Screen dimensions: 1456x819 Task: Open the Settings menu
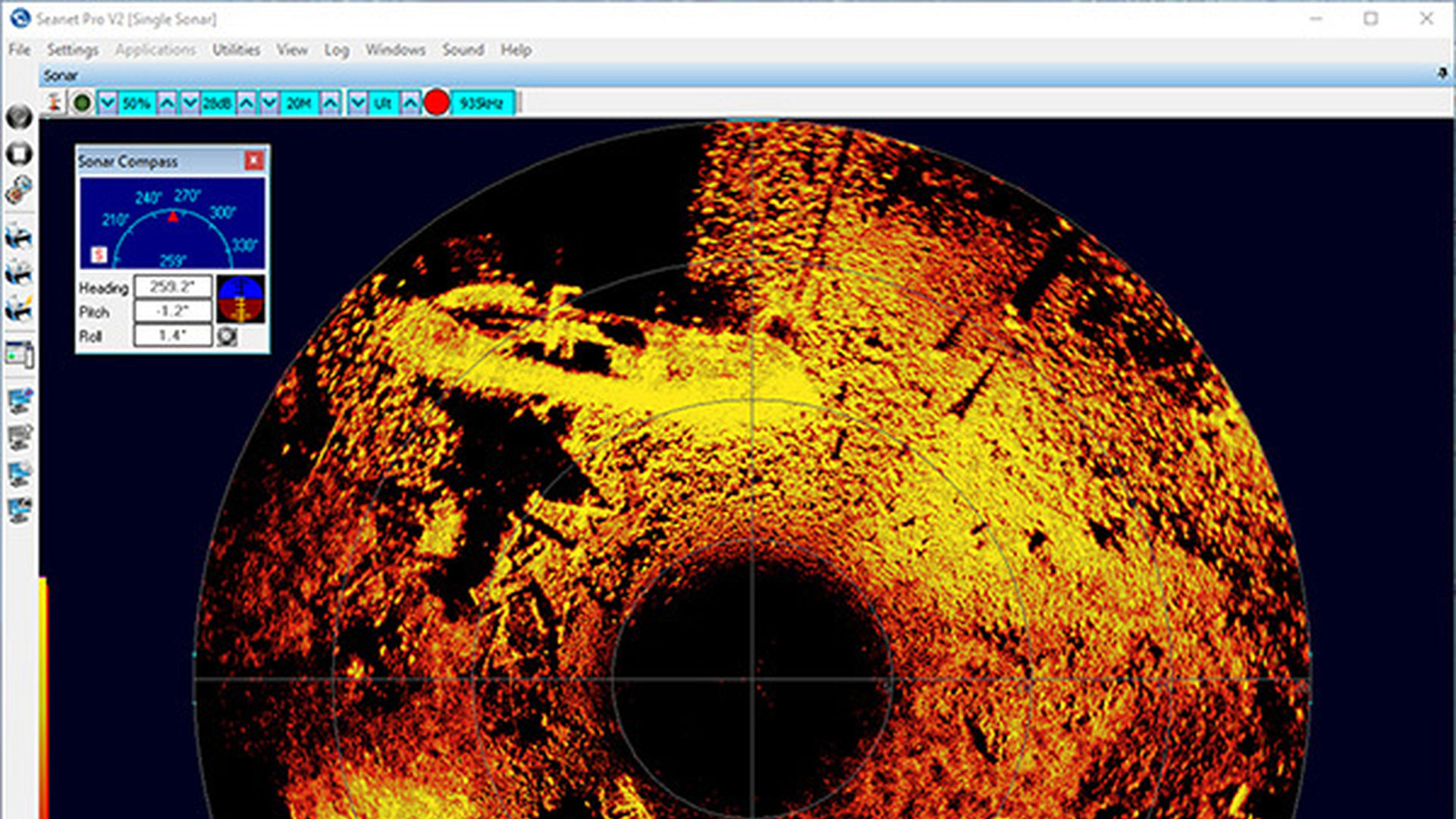73,50
